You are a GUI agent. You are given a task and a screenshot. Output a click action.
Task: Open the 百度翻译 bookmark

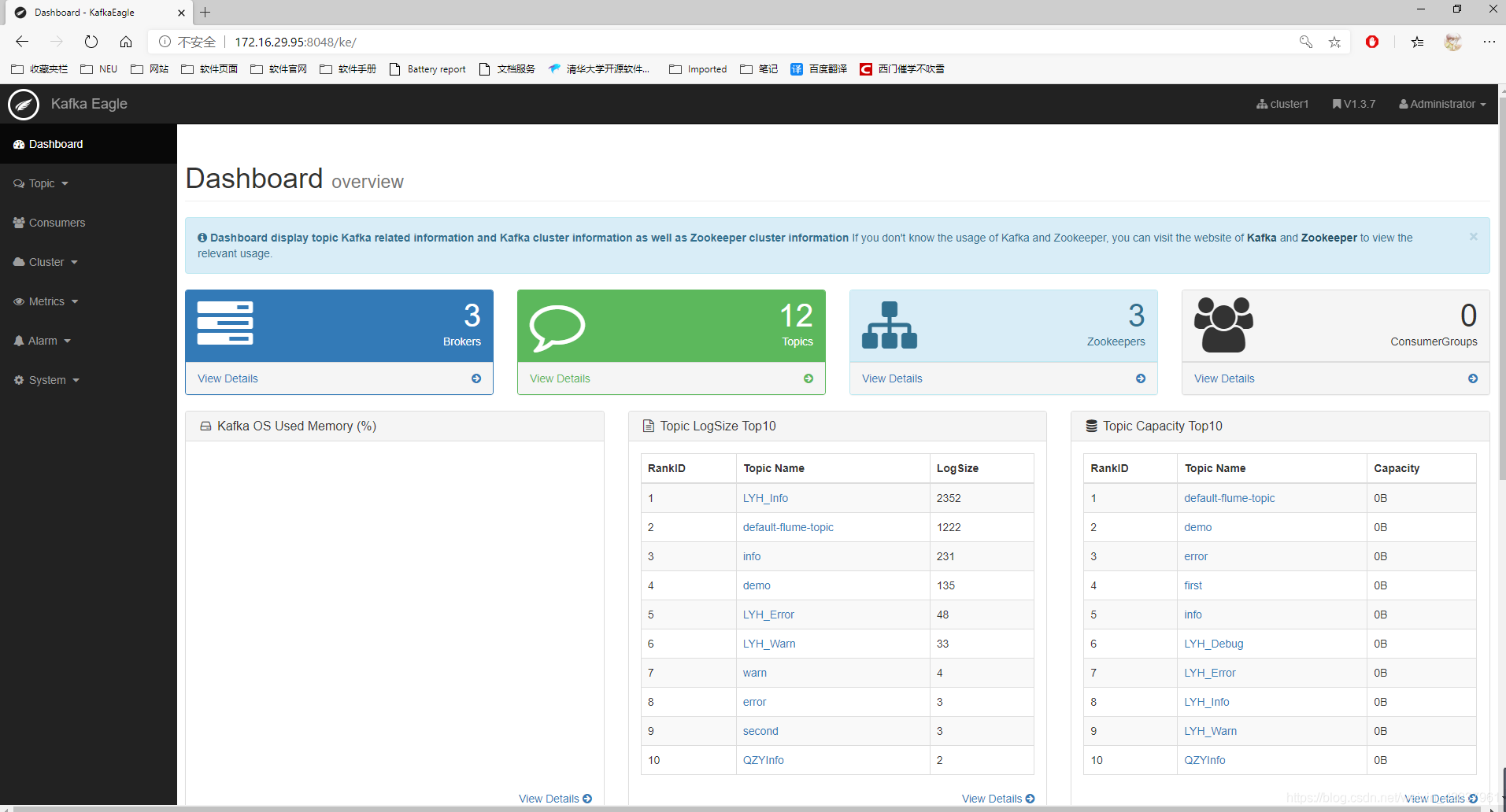point(819,69)
